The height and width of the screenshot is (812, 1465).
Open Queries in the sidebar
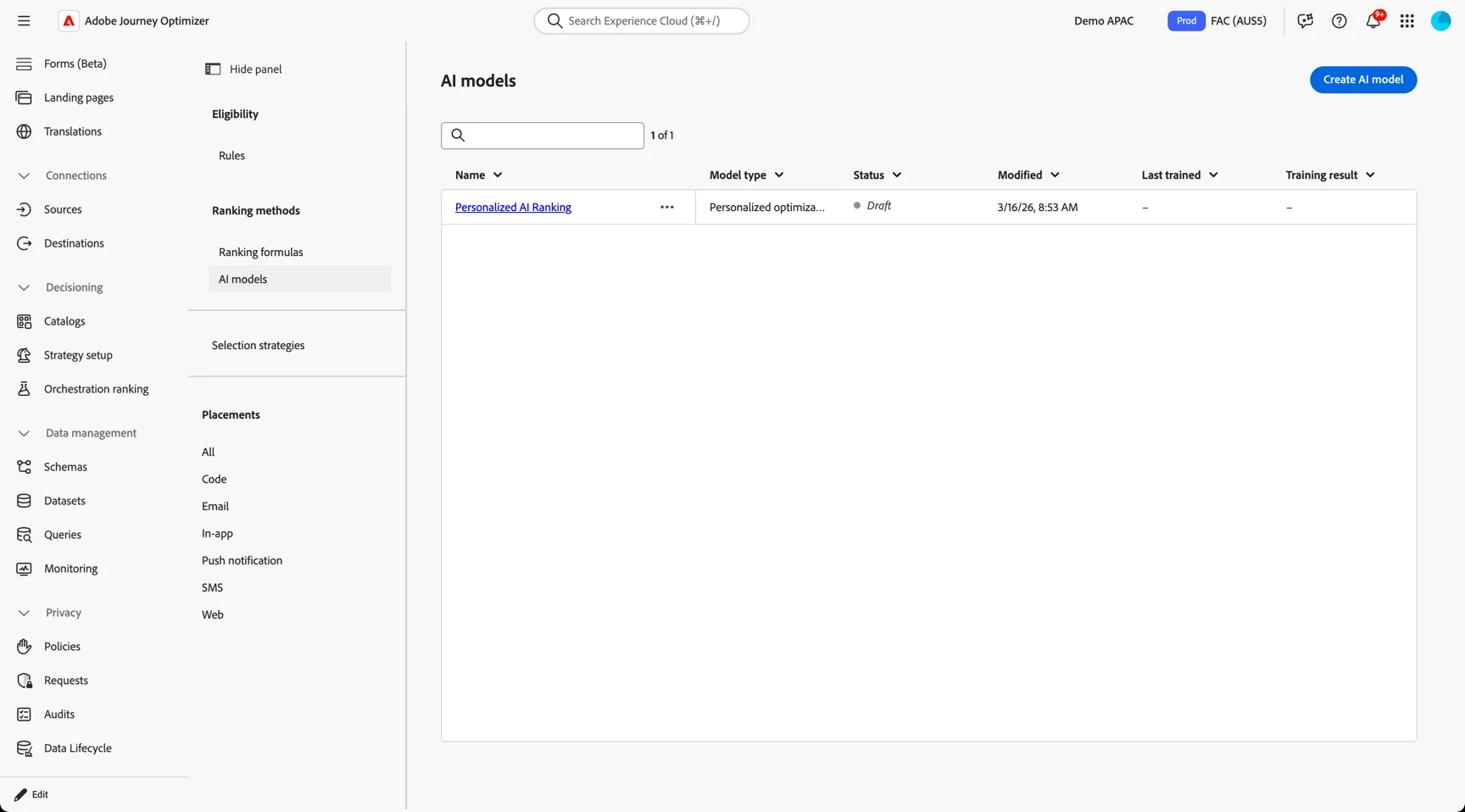coord(63,535)
